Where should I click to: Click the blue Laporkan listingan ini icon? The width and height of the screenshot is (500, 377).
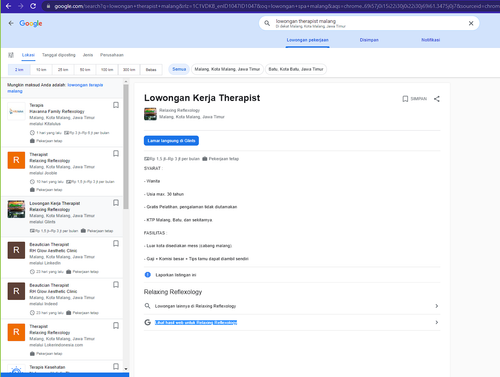point(148,275)
